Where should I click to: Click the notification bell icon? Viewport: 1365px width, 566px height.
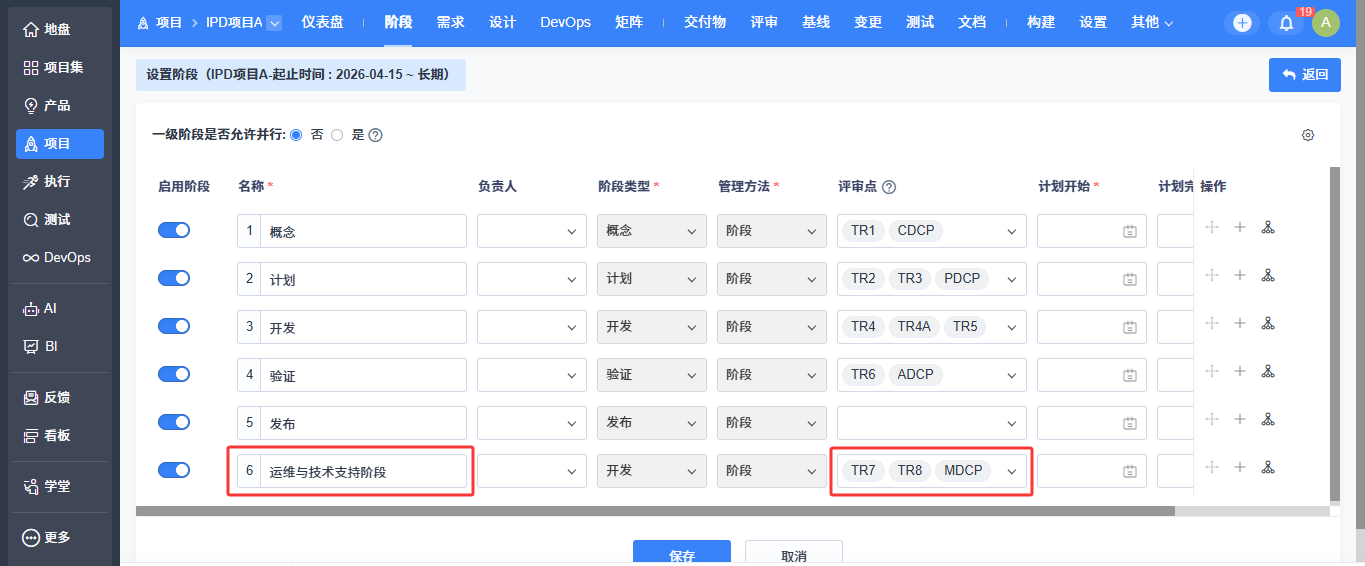[1287, 23]
